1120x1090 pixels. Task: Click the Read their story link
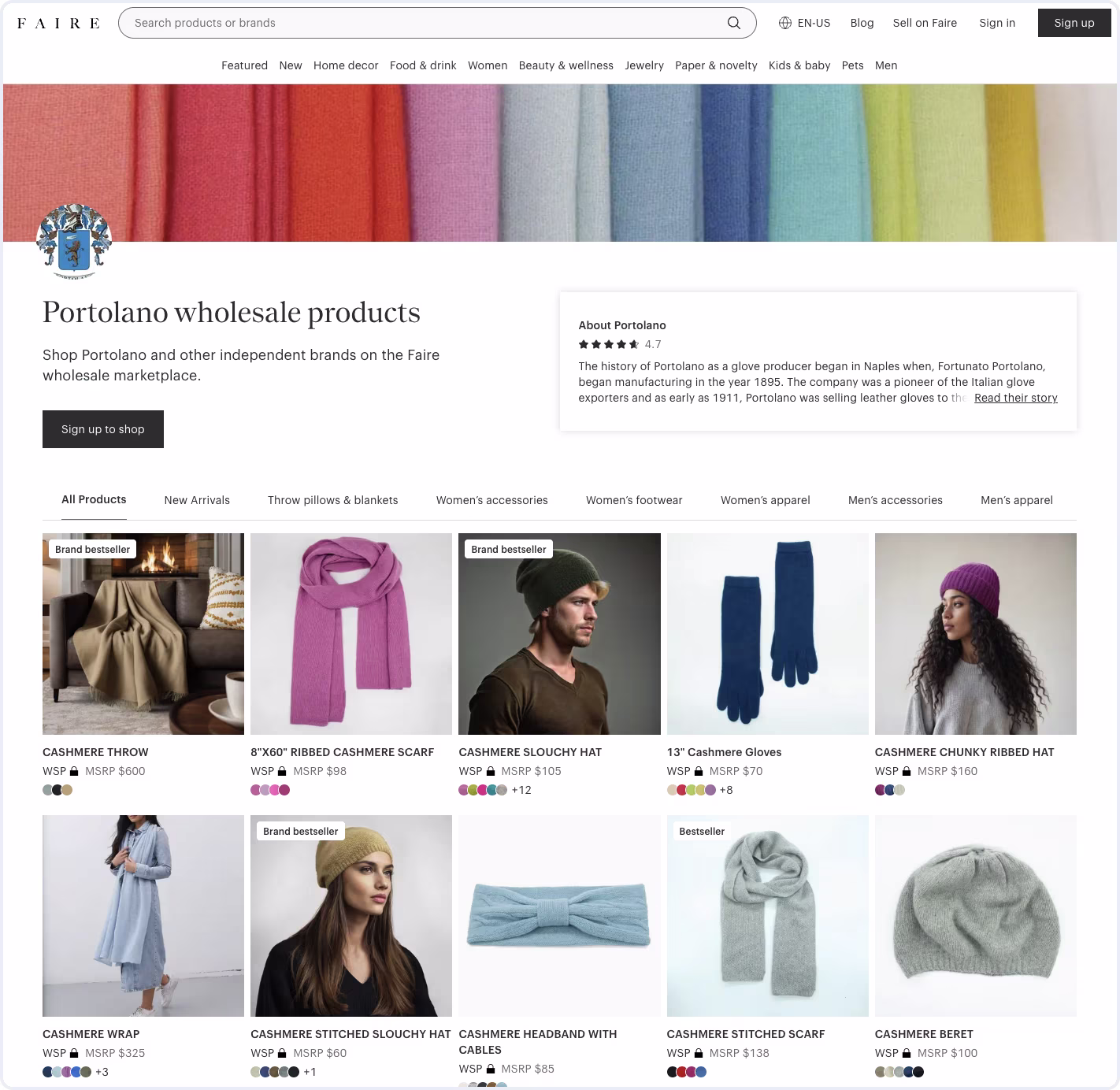point(1015,398)
